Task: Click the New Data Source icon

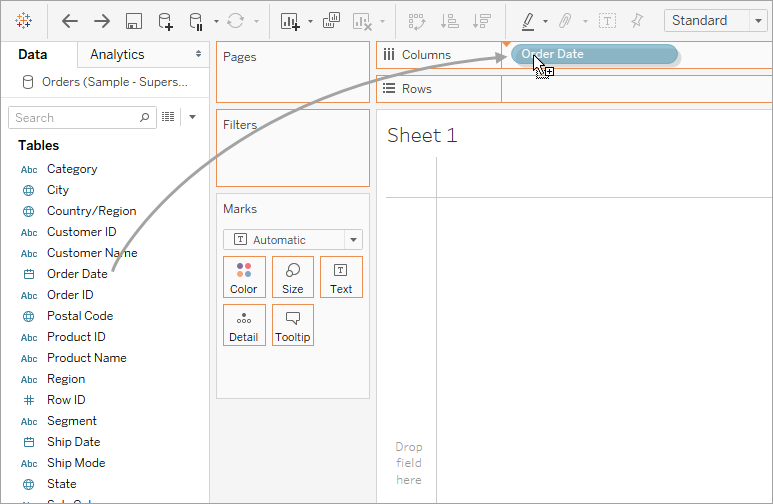Action: pyautogui.click(x=165, y=21)
